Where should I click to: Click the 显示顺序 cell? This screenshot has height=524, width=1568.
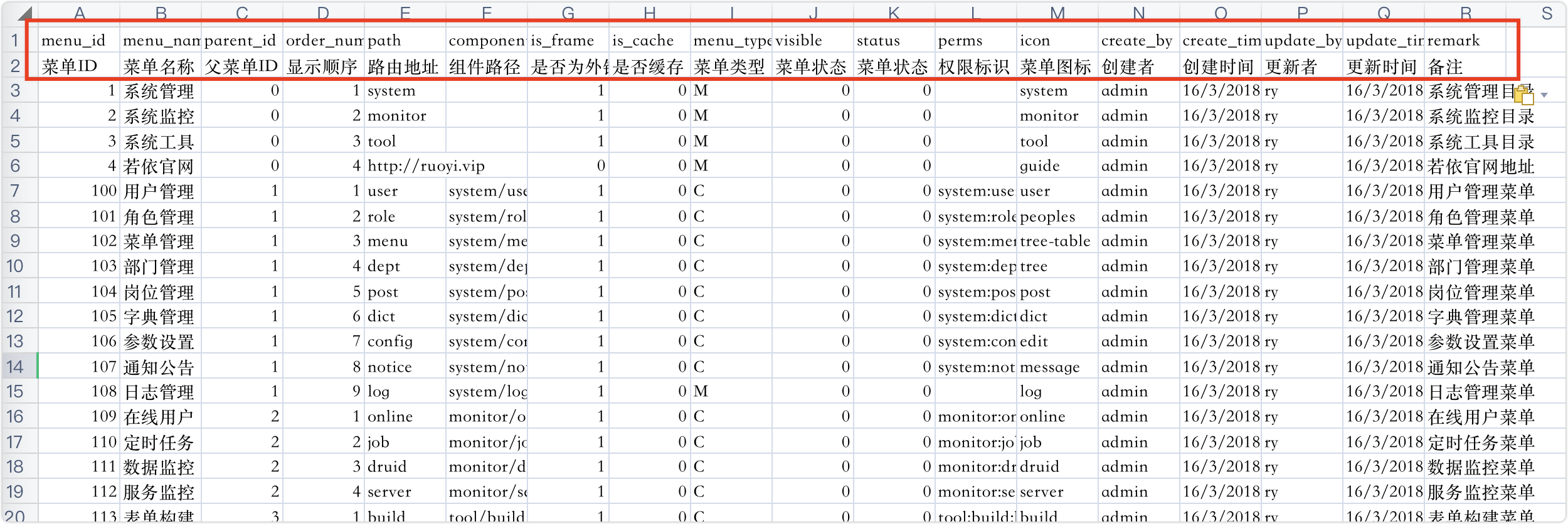[x=324, y=66]
